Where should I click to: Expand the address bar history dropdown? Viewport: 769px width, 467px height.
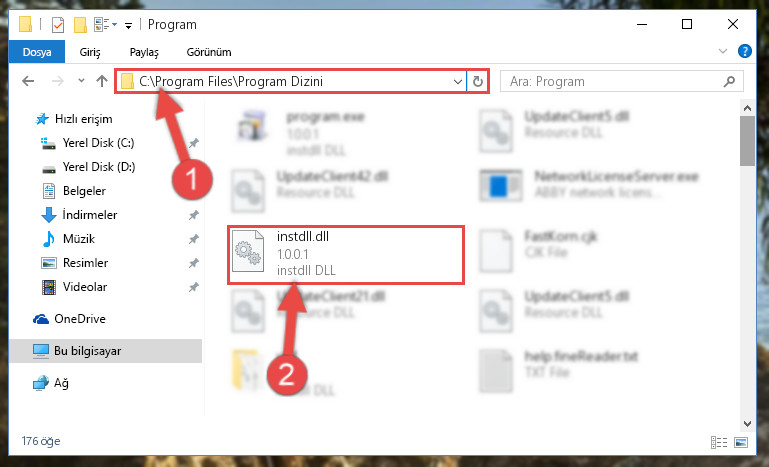458,81
